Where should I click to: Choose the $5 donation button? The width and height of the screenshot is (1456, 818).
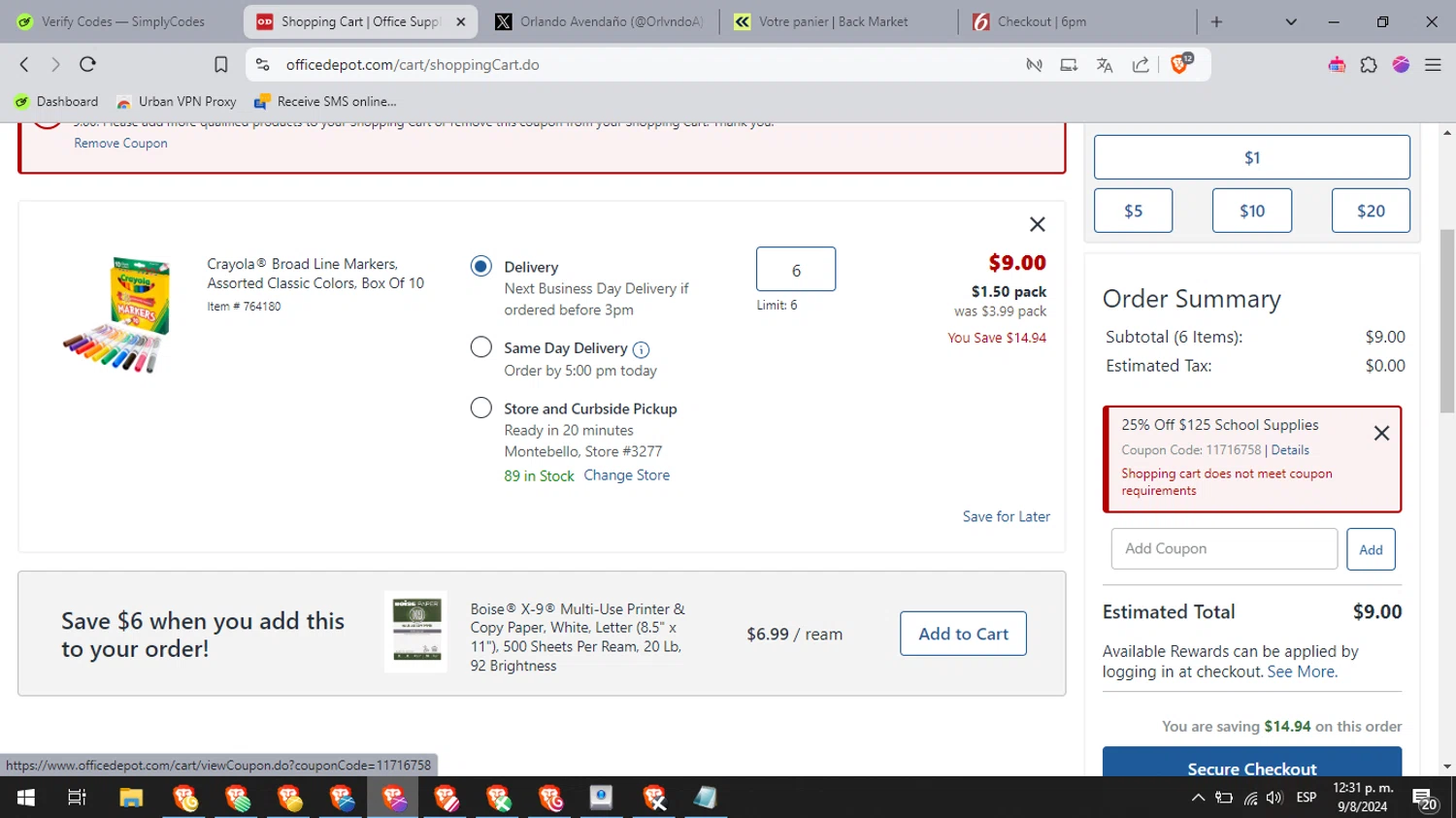coord(1133,211)
